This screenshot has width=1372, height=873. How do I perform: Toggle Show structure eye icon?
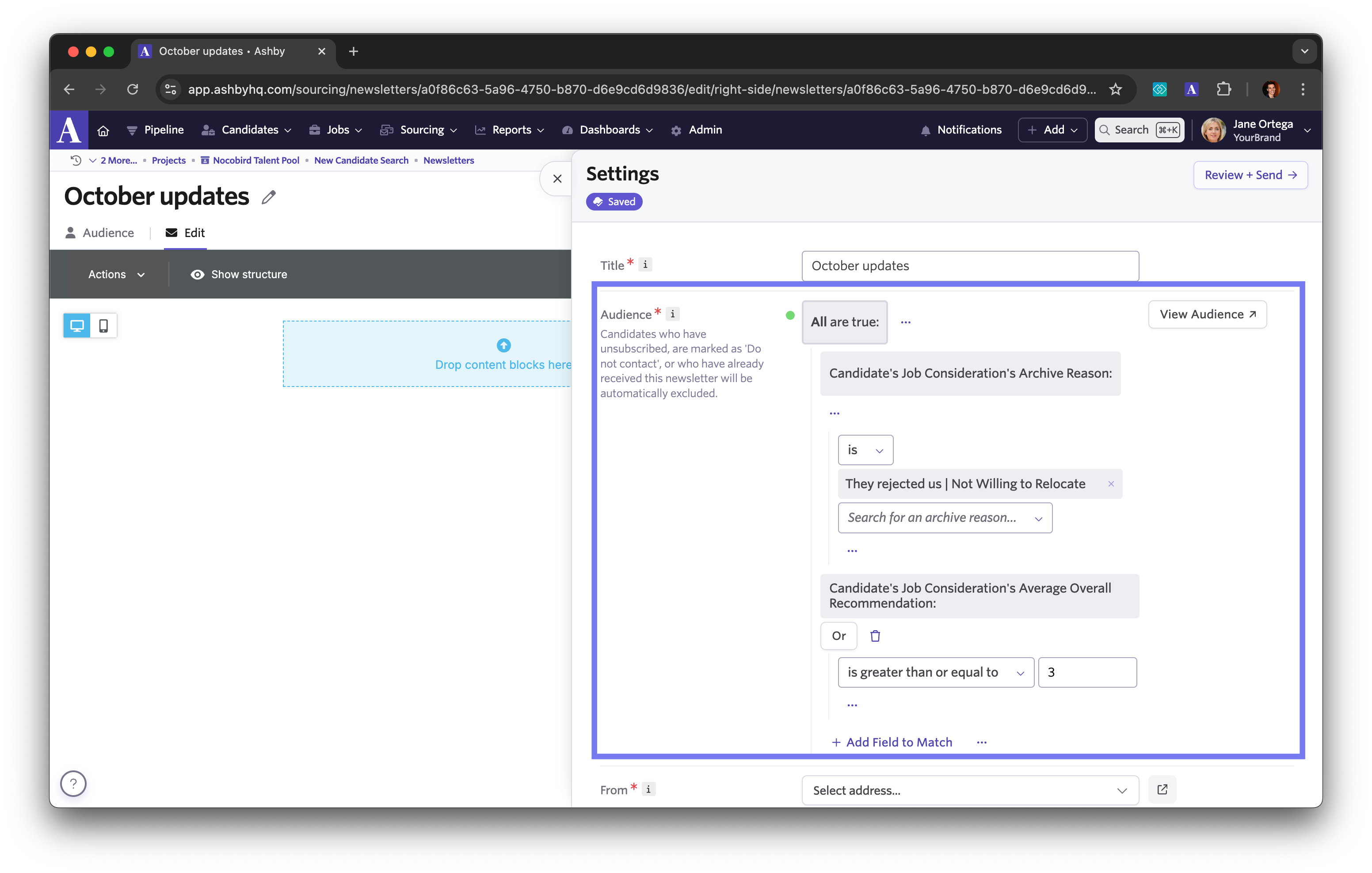coord(197,274)
